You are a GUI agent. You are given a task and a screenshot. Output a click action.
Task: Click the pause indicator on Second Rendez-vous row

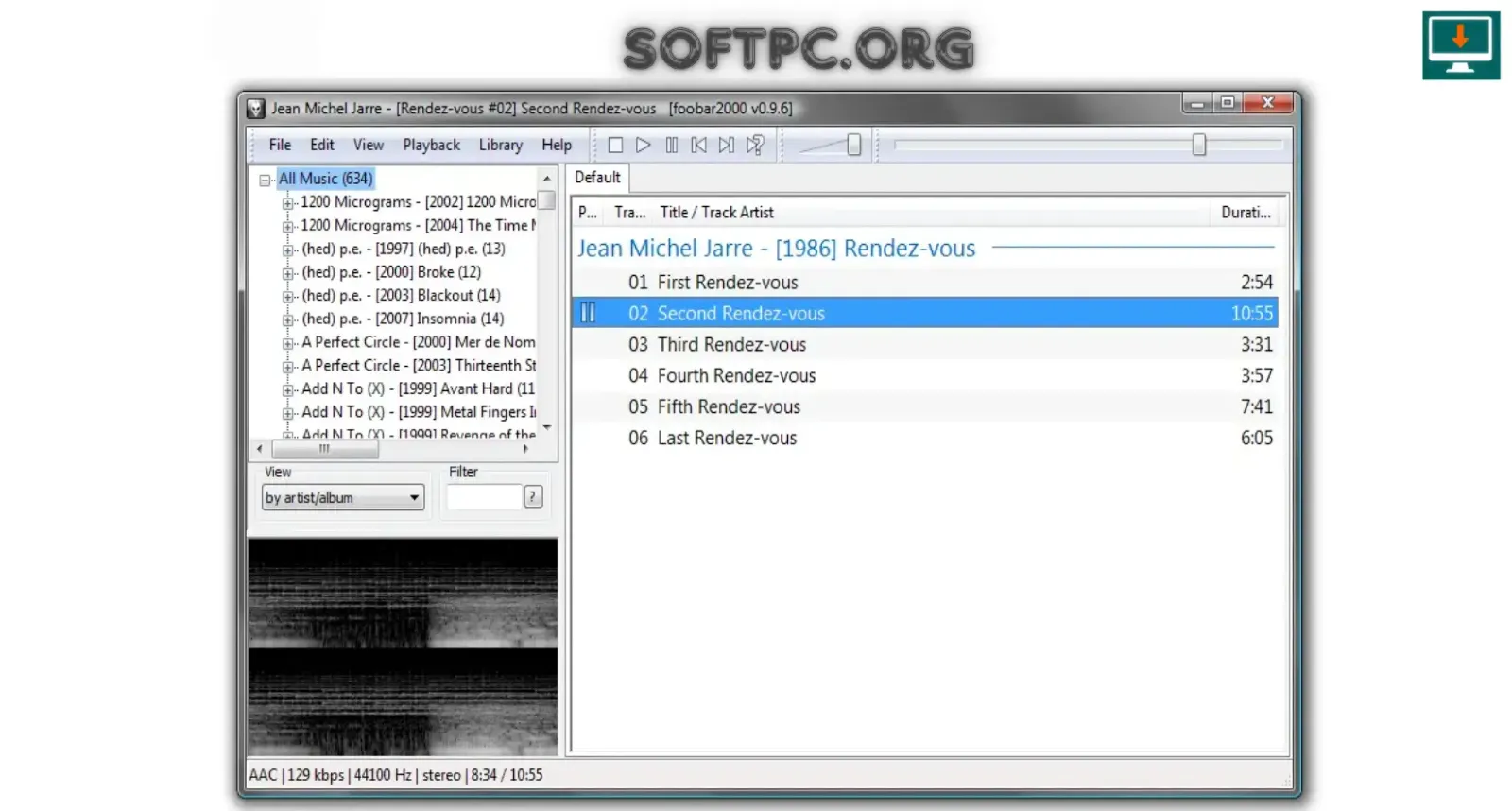[x=588, y=313]
